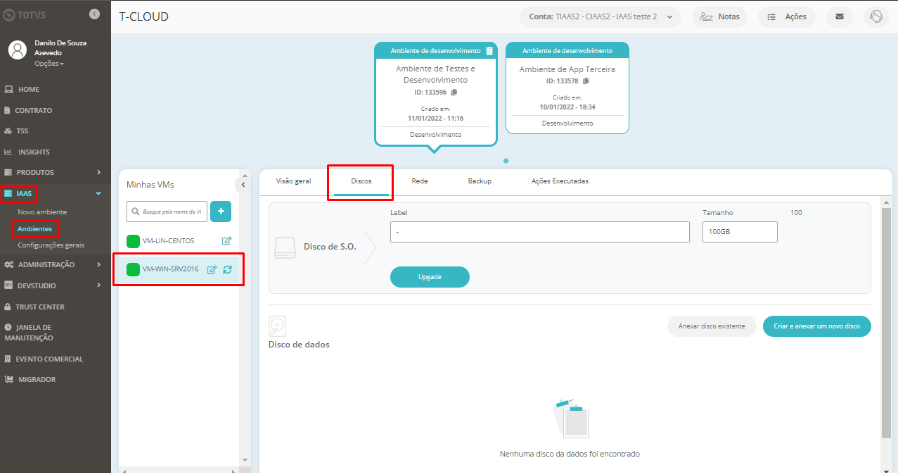The height and width of the screenshot is (474, 899).
Task: Switch to Backup tab
Action: [x=479, y=181]
